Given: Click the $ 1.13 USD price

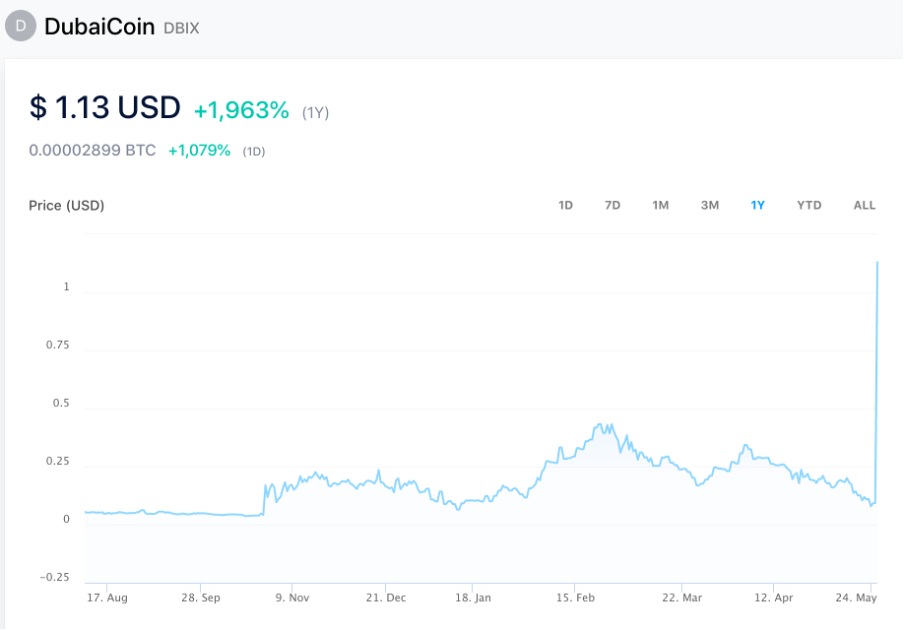Looking at the screenshot, I should [x=105, y=107].
